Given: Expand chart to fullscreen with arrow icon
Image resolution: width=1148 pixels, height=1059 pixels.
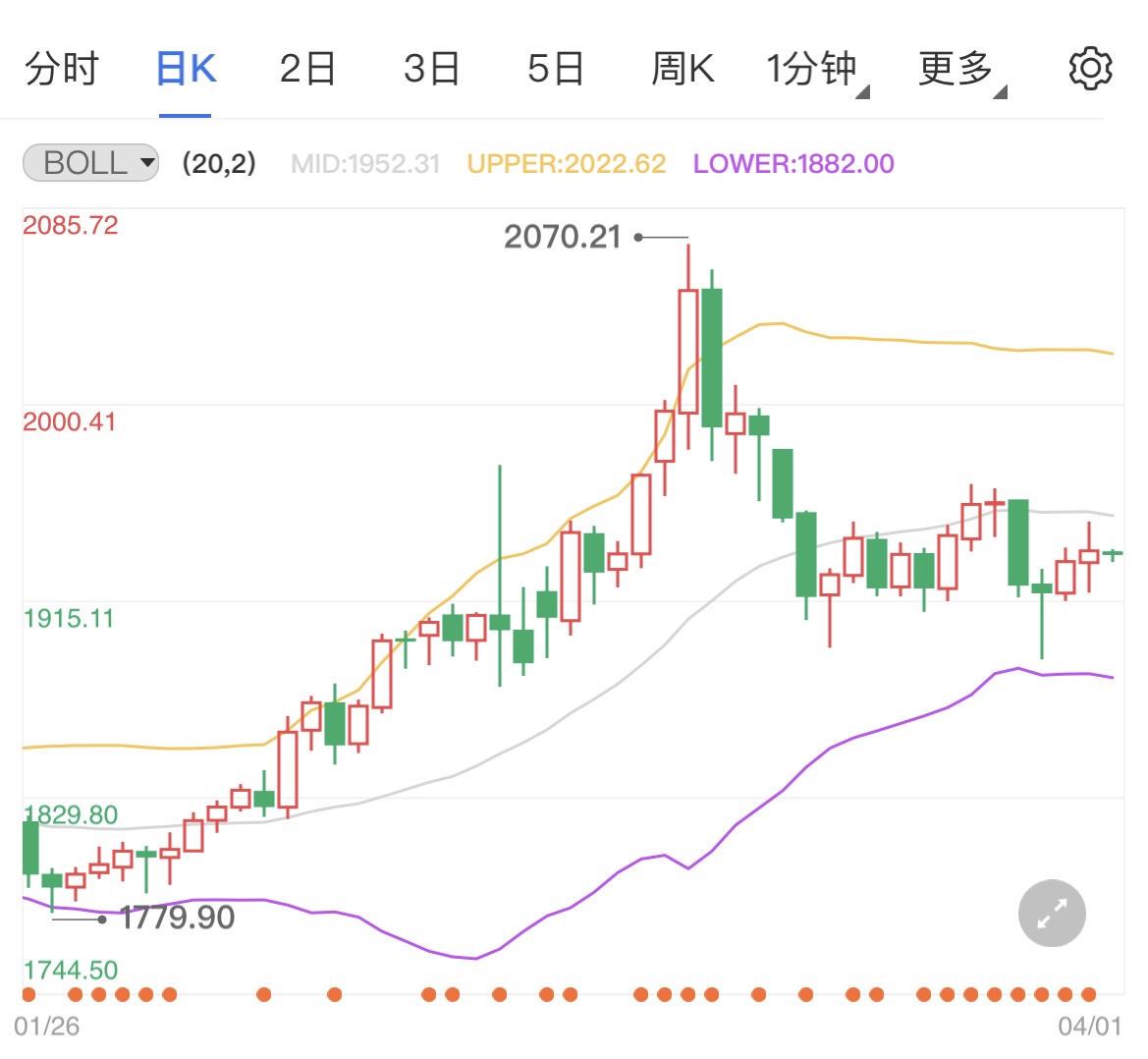Looking at the screenshot, I should (1051, 913).
